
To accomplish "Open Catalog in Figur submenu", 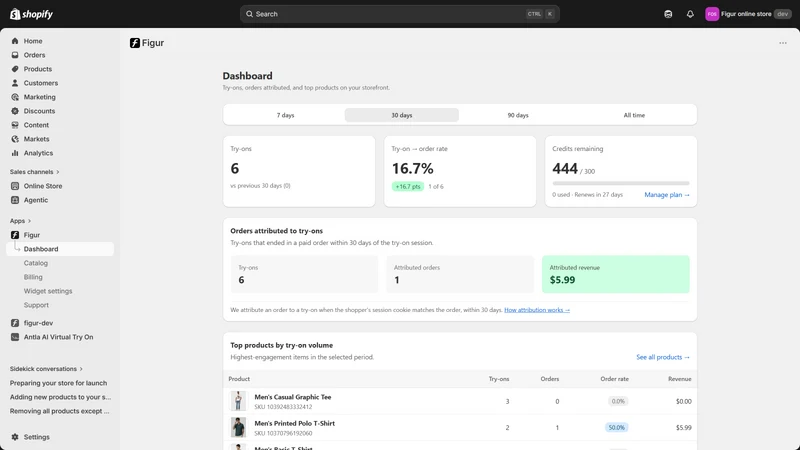I will [x=36, y=263].
